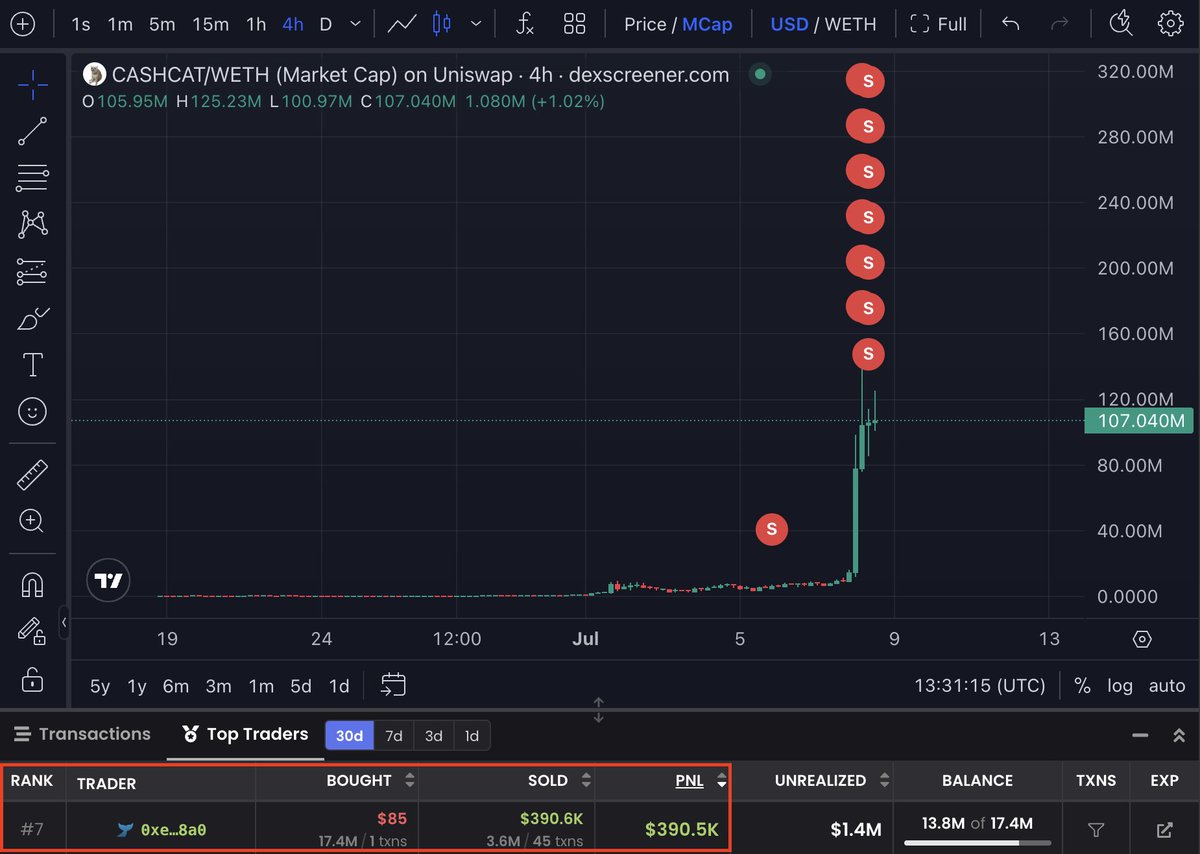The image size is (1200, 854).
Task: Click the TradingView logo on chart
Action: pos(108,580)
